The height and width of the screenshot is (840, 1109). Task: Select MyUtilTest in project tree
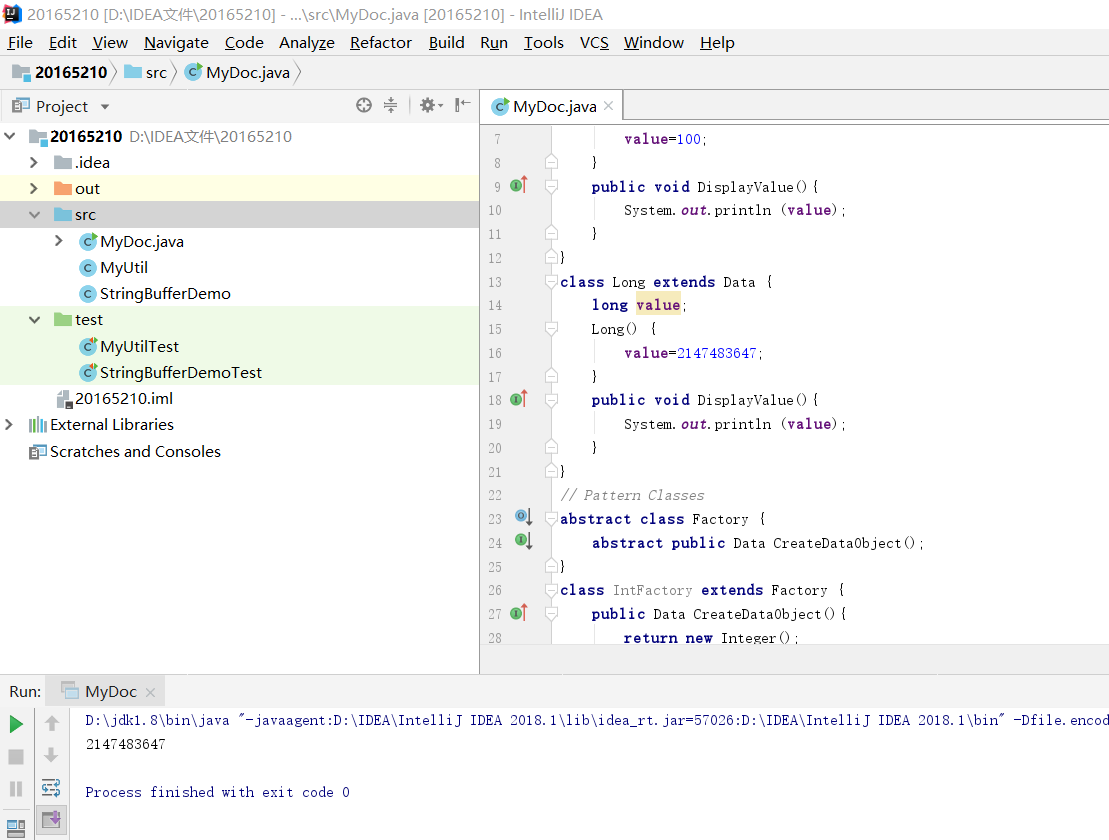(139, 346)
